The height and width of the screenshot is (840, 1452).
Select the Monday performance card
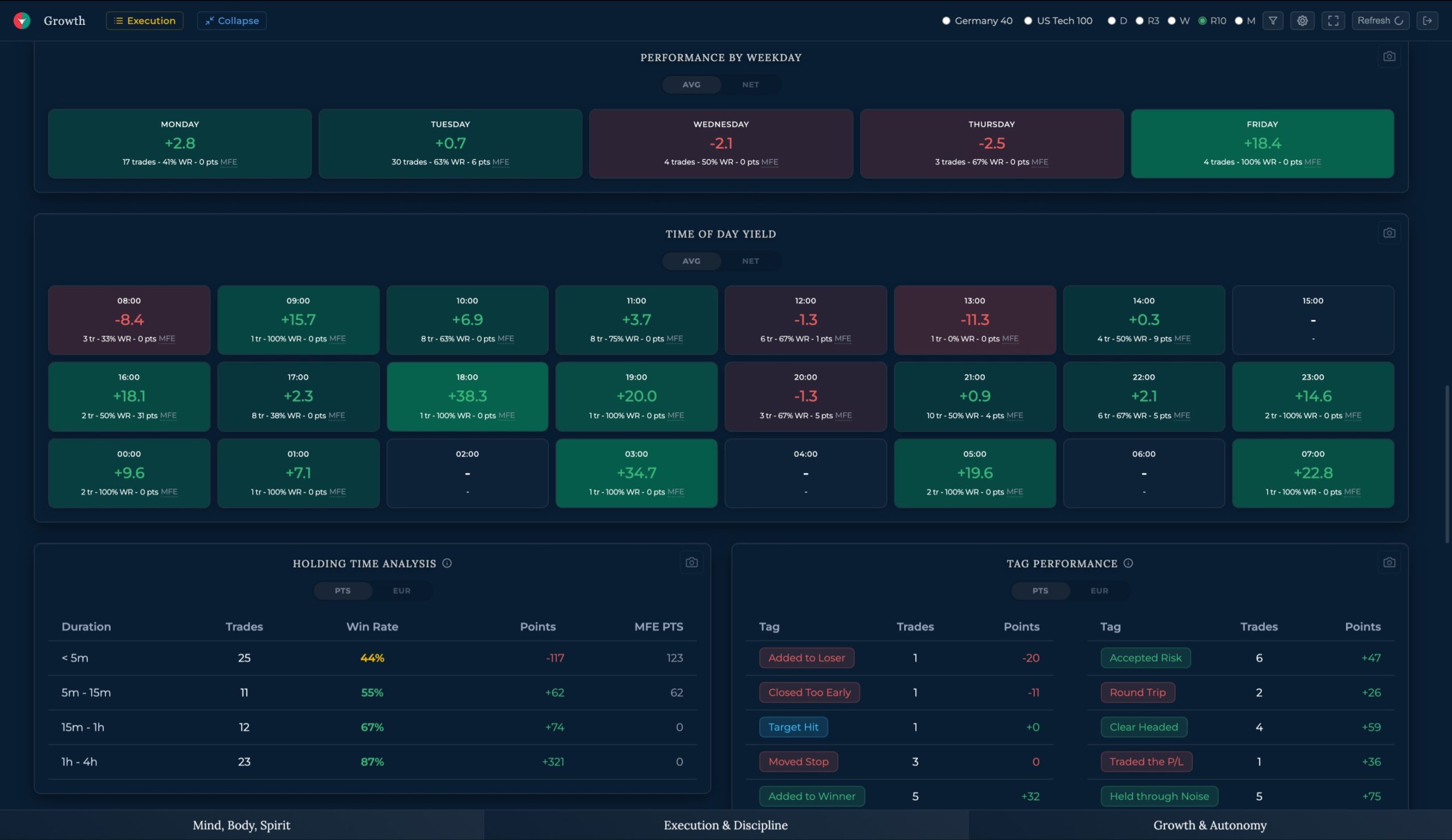(x=180, y=143)
